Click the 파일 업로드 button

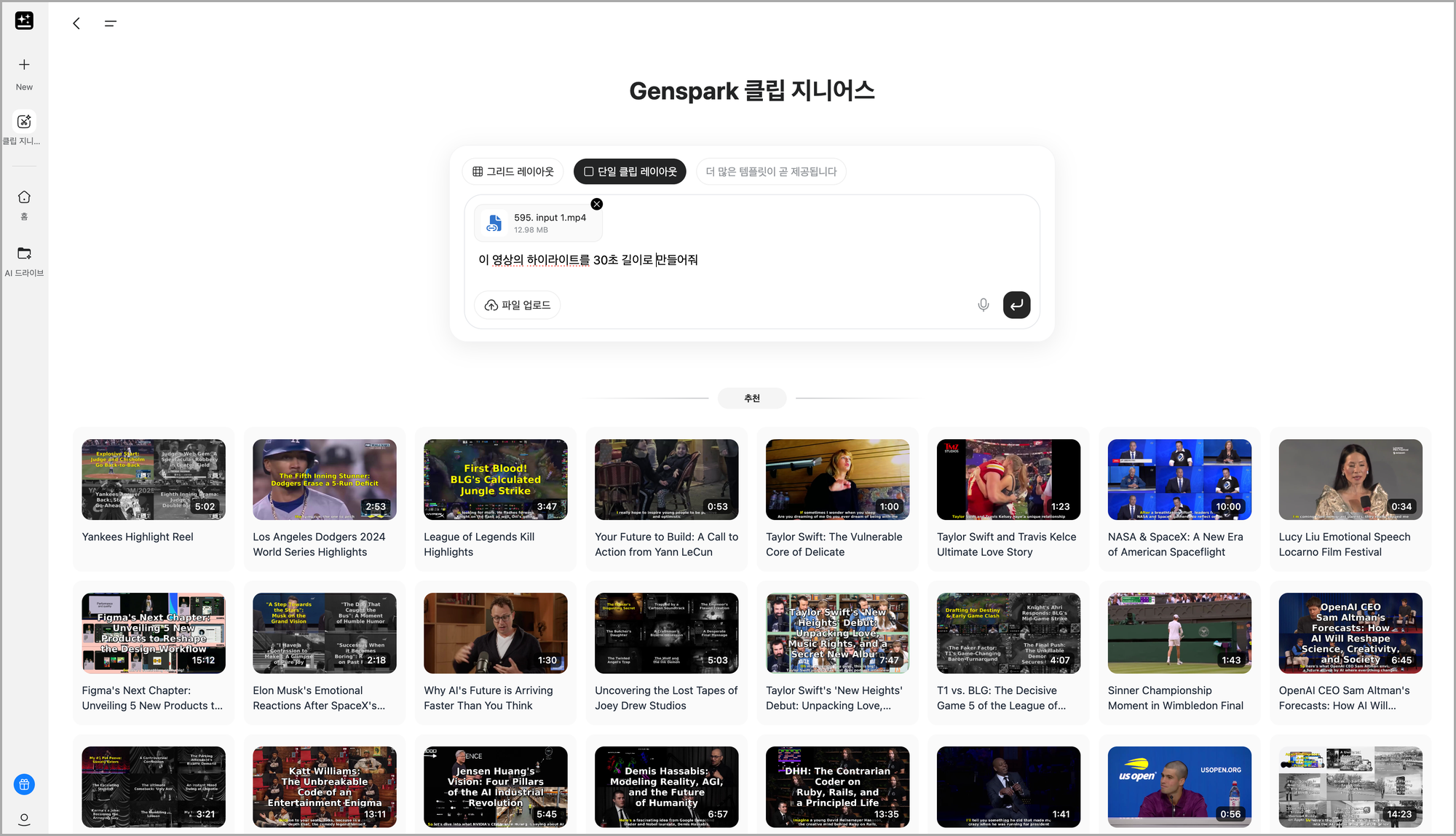point(518,305)
